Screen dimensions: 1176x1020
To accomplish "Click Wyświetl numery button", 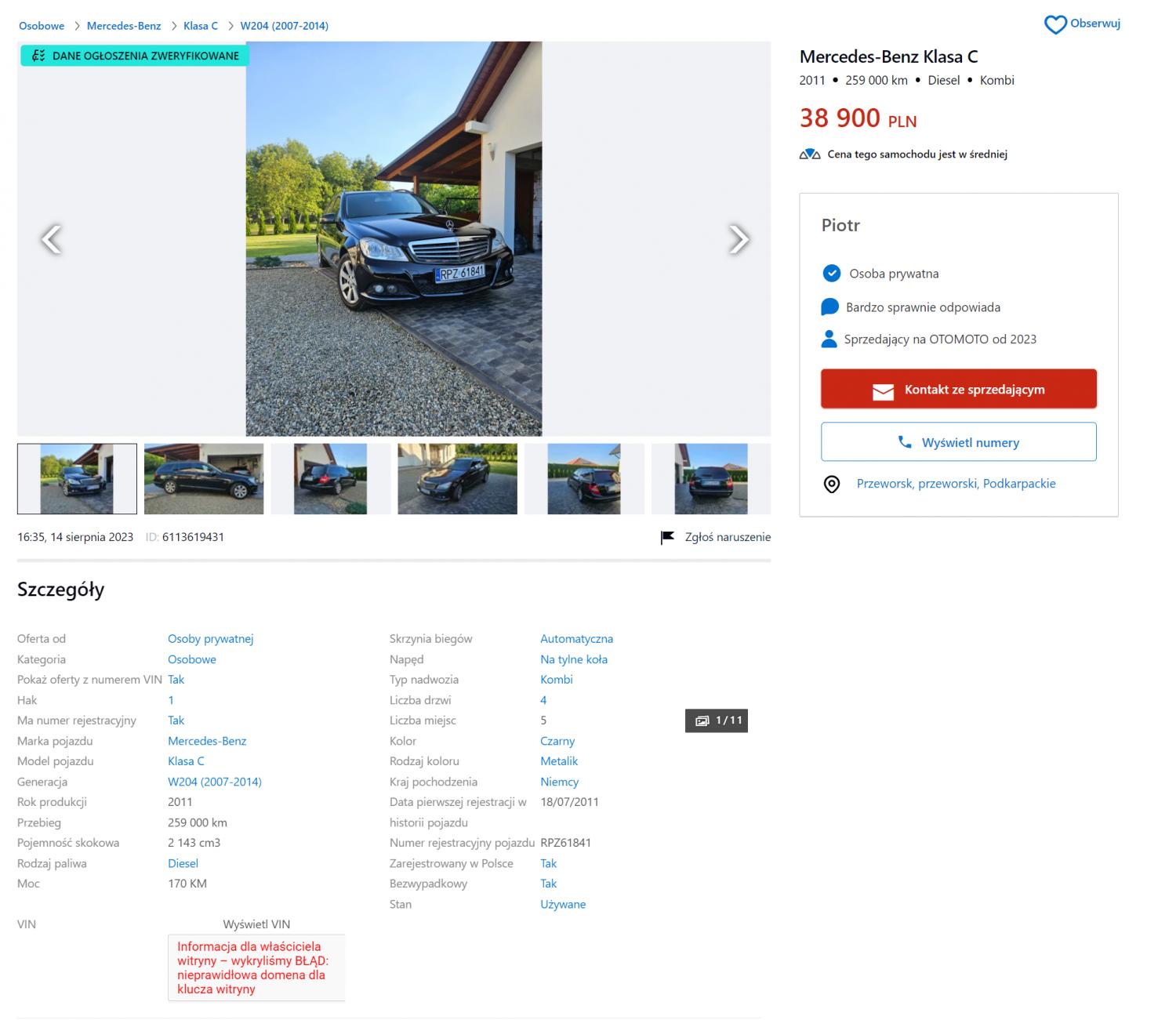I will [x=958, y=442].
